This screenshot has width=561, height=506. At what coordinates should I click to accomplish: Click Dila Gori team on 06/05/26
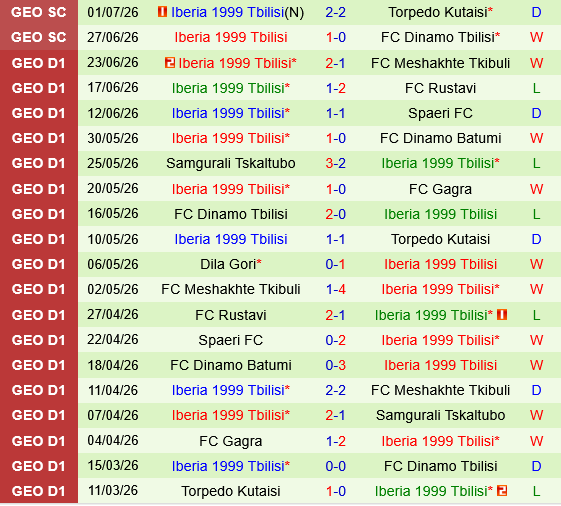(x=231, y=264)
